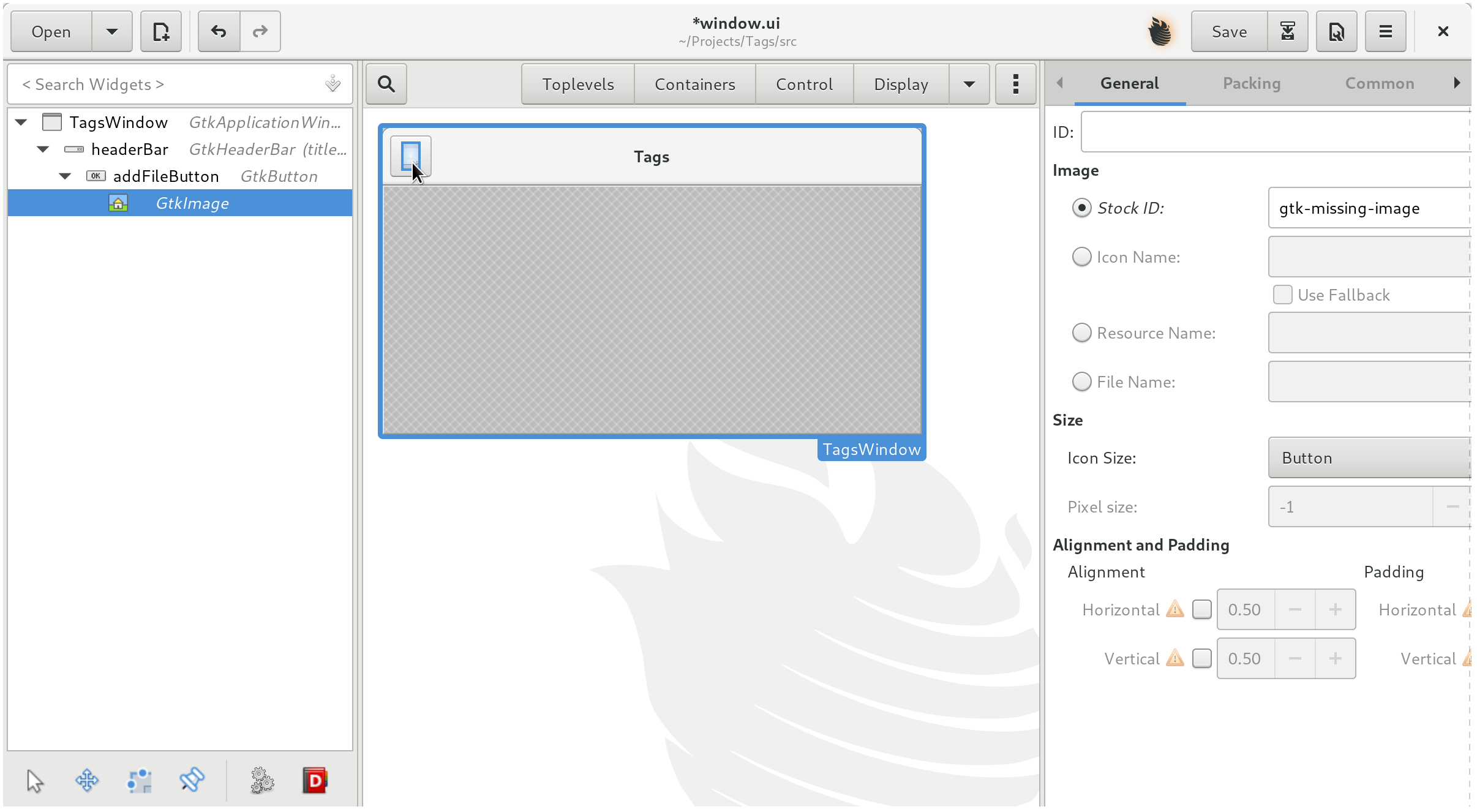Screen dimensions: 1477x812
Task: Click the Tags title in header bar preview
Action: [652, 157]
